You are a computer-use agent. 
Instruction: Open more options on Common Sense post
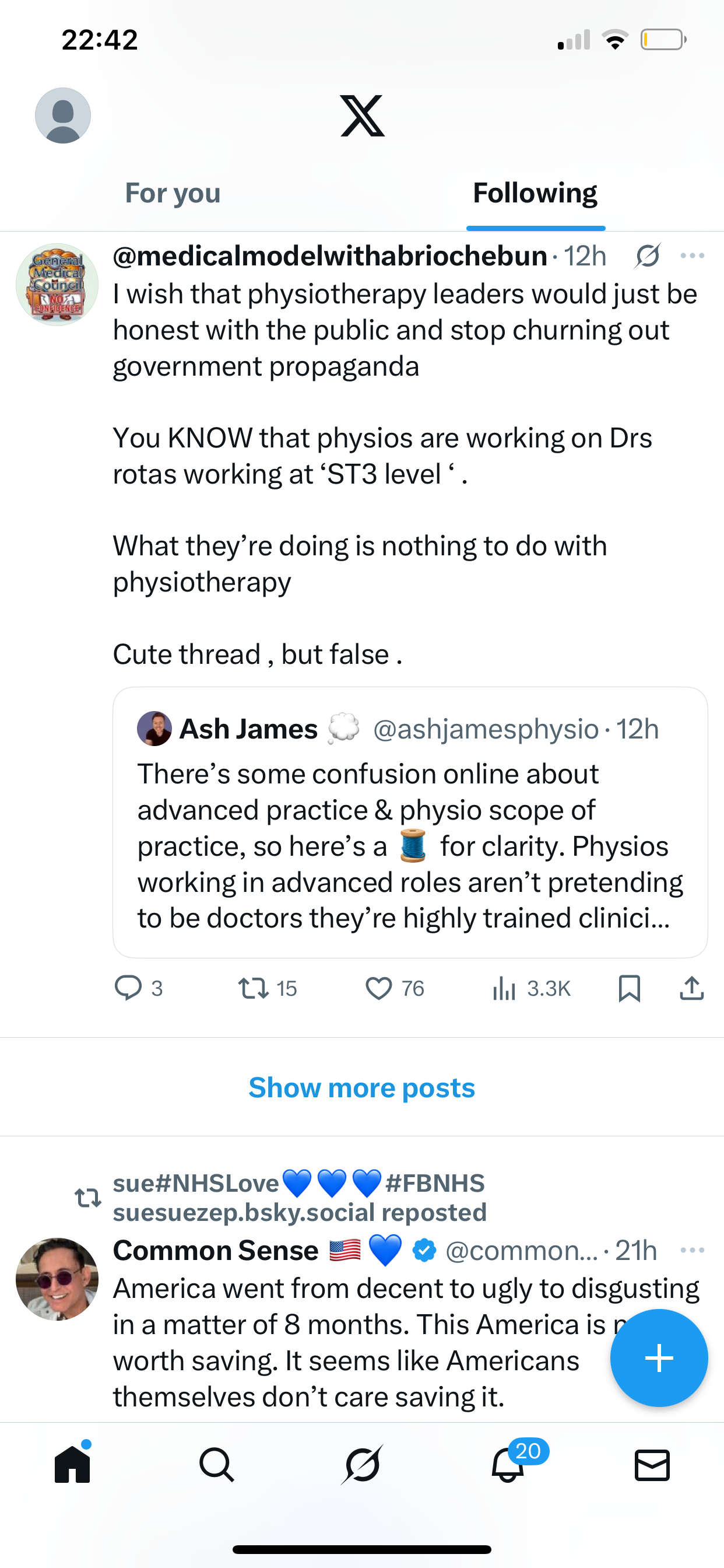point(693,1250)
